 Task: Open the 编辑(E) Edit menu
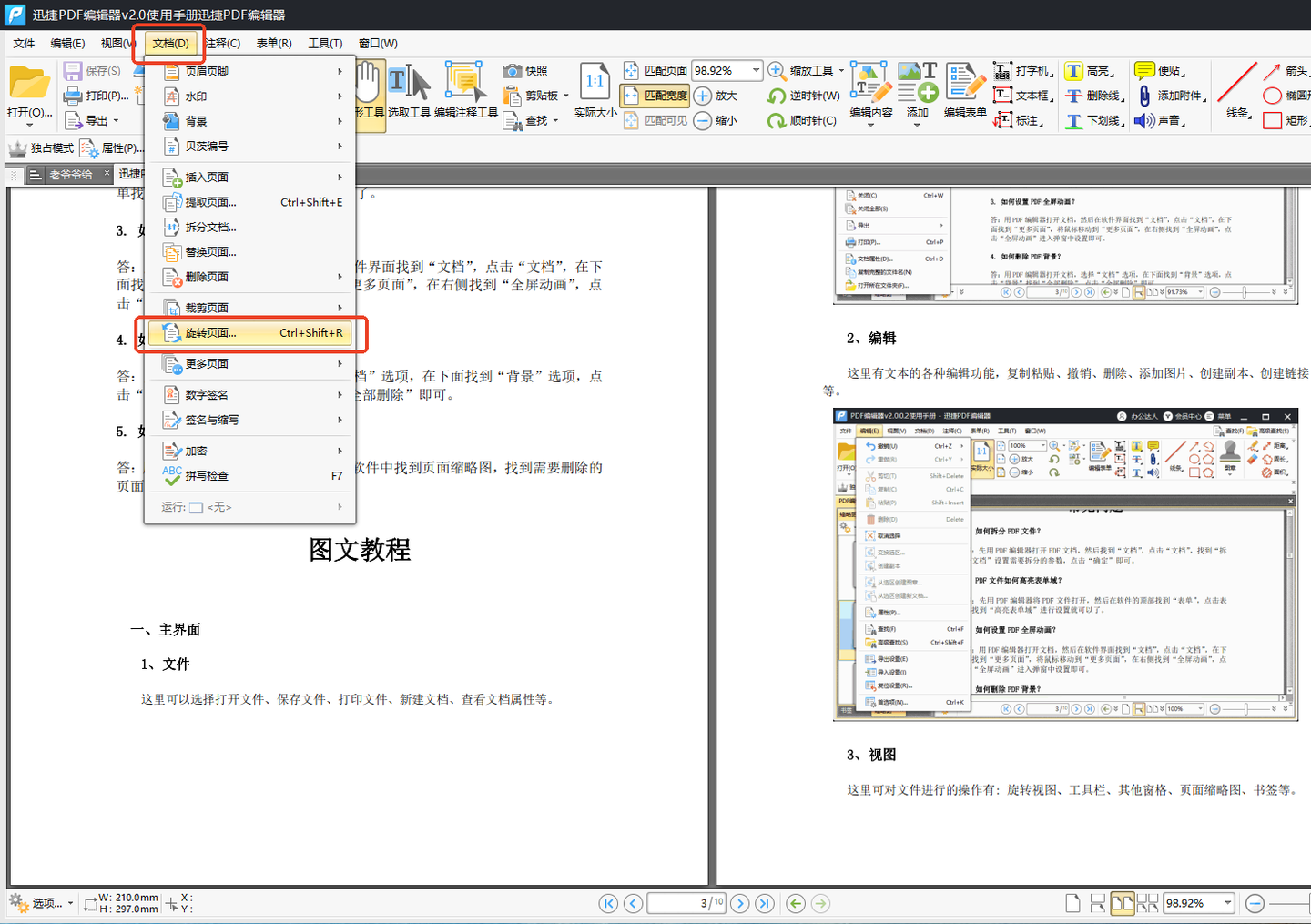click(68, 43)
